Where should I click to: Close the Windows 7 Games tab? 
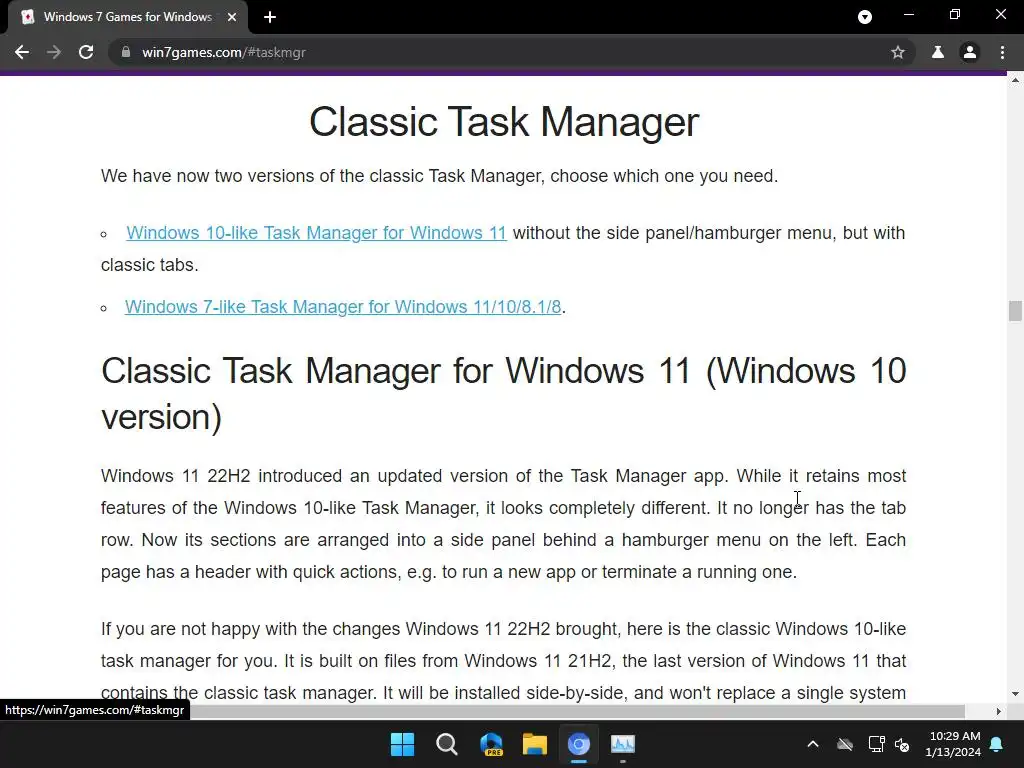point(232,17)
